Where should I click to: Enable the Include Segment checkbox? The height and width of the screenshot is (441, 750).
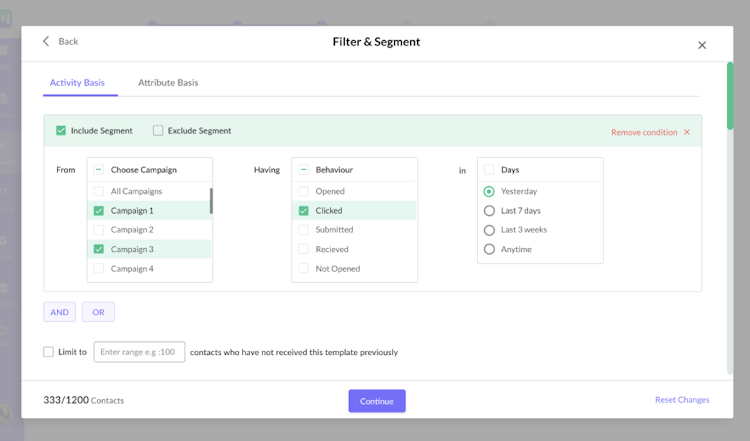coord(61,131)
